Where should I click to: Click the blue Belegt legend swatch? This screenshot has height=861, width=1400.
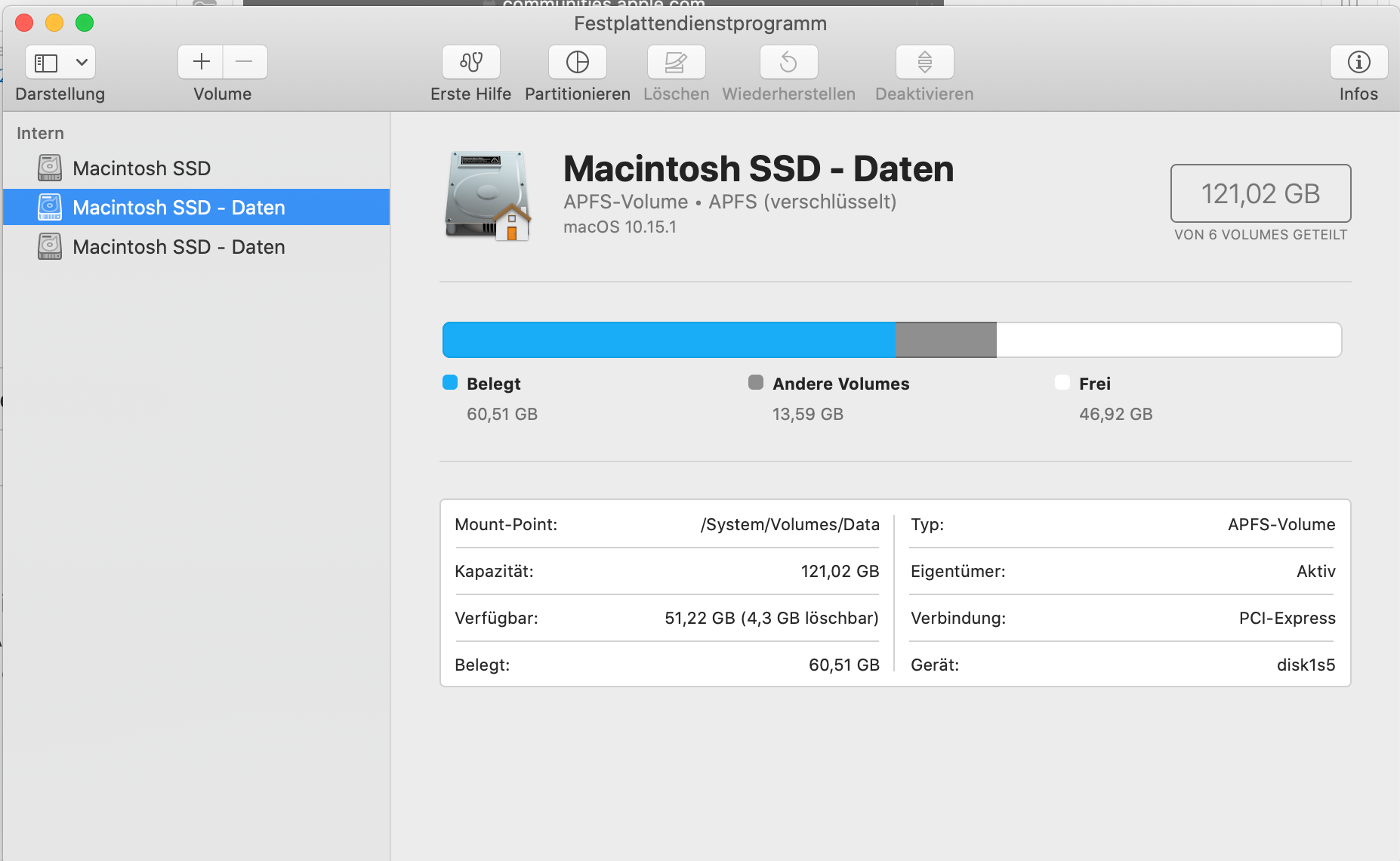[450, 382]
